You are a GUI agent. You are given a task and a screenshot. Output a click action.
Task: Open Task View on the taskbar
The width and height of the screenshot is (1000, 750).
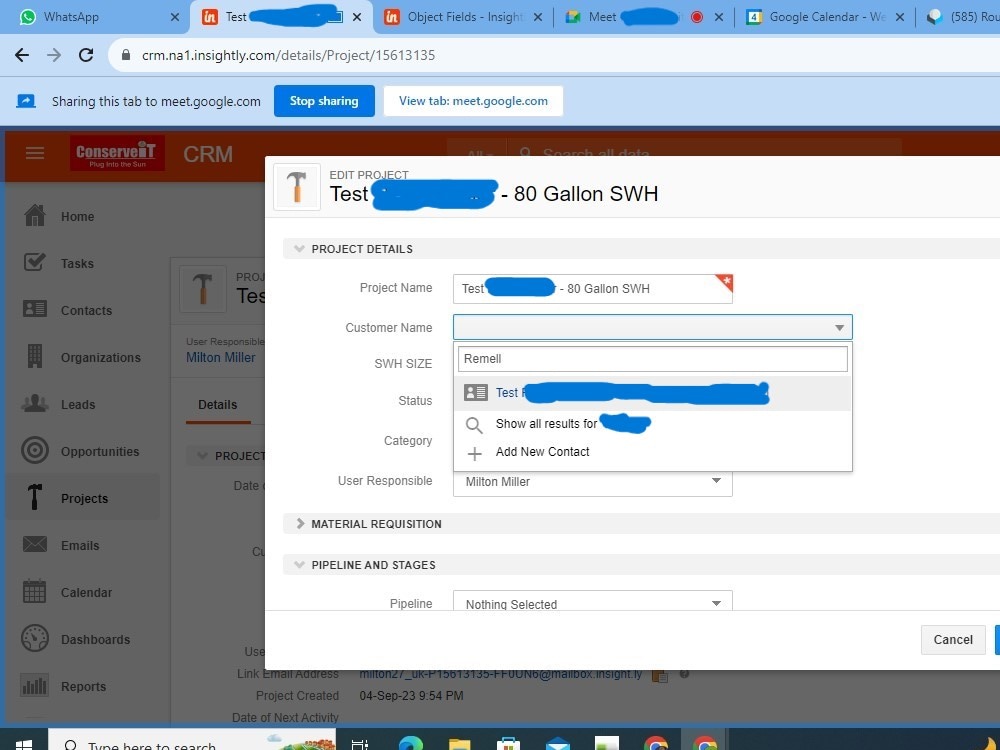click(x=360, y=744)
